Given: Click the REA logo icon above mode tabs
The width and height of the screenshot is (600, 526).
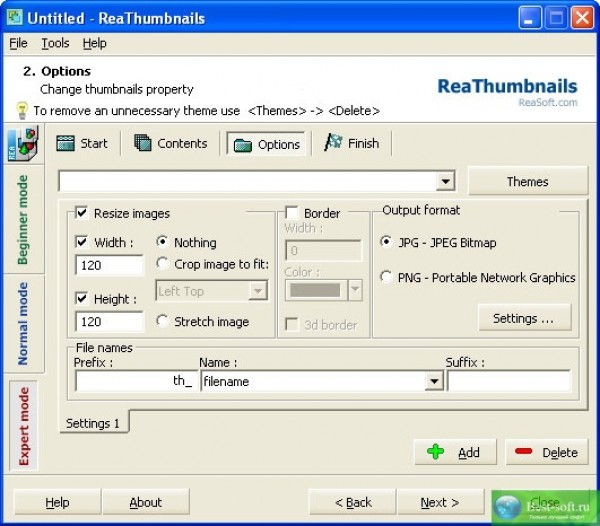Looking at the screenshot, I should [23, 144].
